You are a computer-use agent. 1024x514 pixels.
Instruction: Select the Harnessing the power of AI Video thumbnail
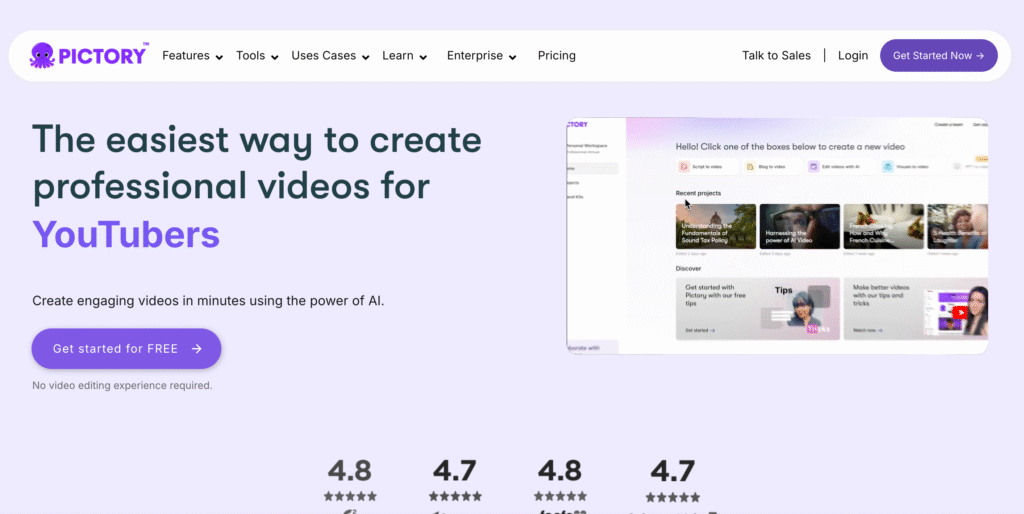(799, 225)
